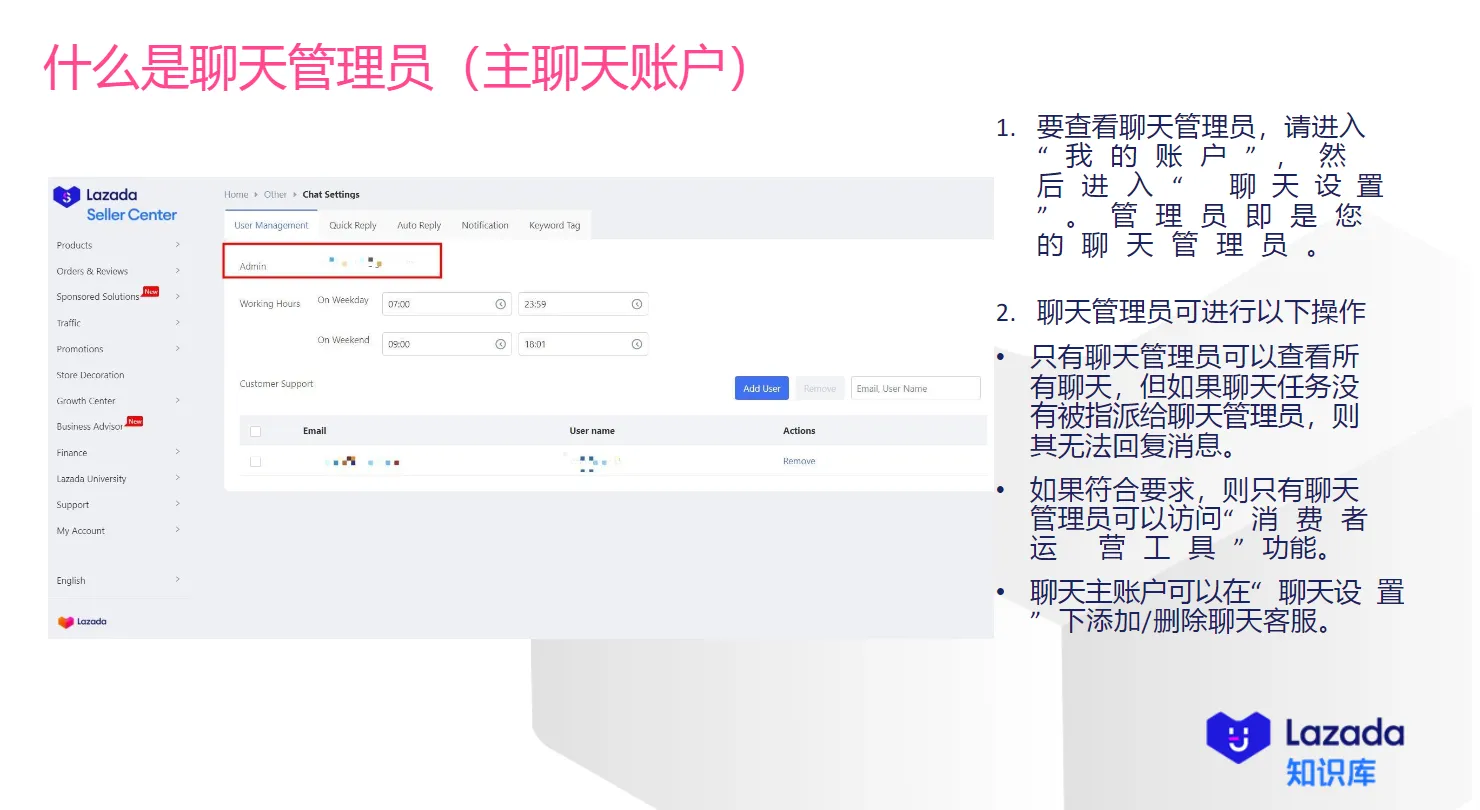
Task: Click the Email, User Name search field
Action: point(915,388)
